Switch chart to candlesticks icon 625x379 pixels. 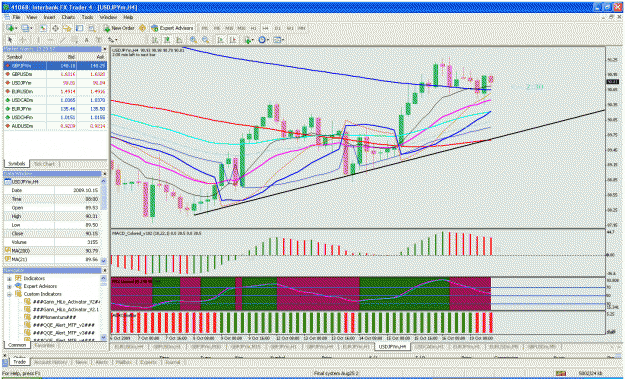point(167,40)
